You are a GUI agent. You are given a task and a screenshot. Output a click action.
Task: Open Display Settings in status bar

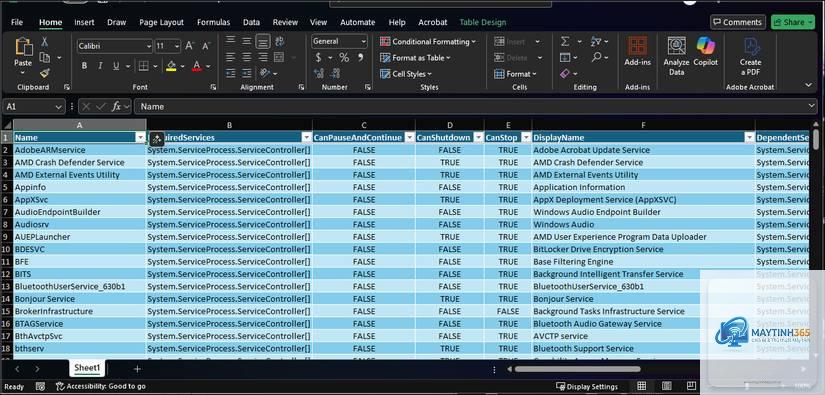(x=587, y=387)
